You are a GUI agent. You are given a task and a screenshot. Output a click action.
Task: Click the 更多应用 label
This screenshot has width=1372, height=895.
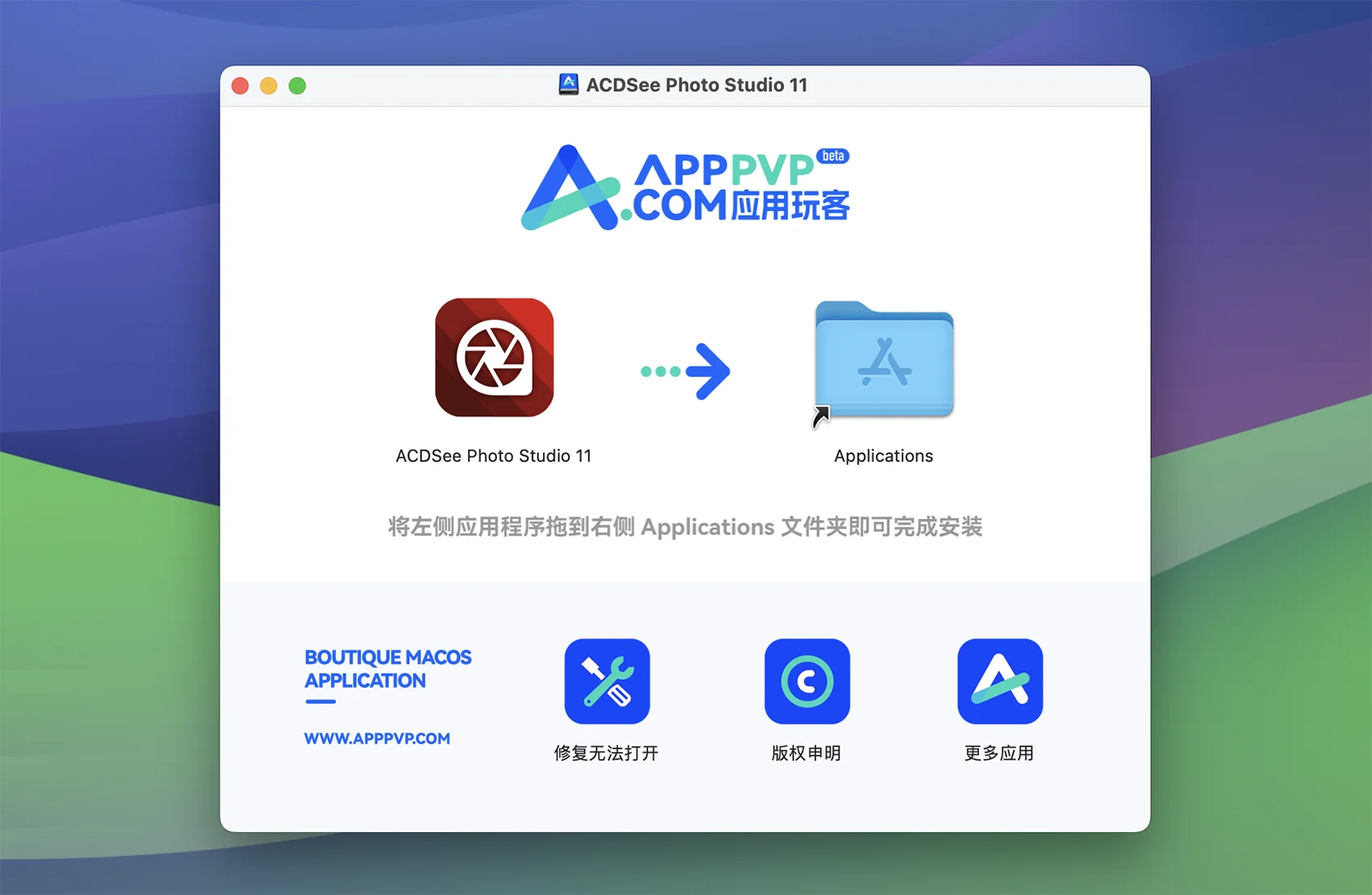click(999, 753)
